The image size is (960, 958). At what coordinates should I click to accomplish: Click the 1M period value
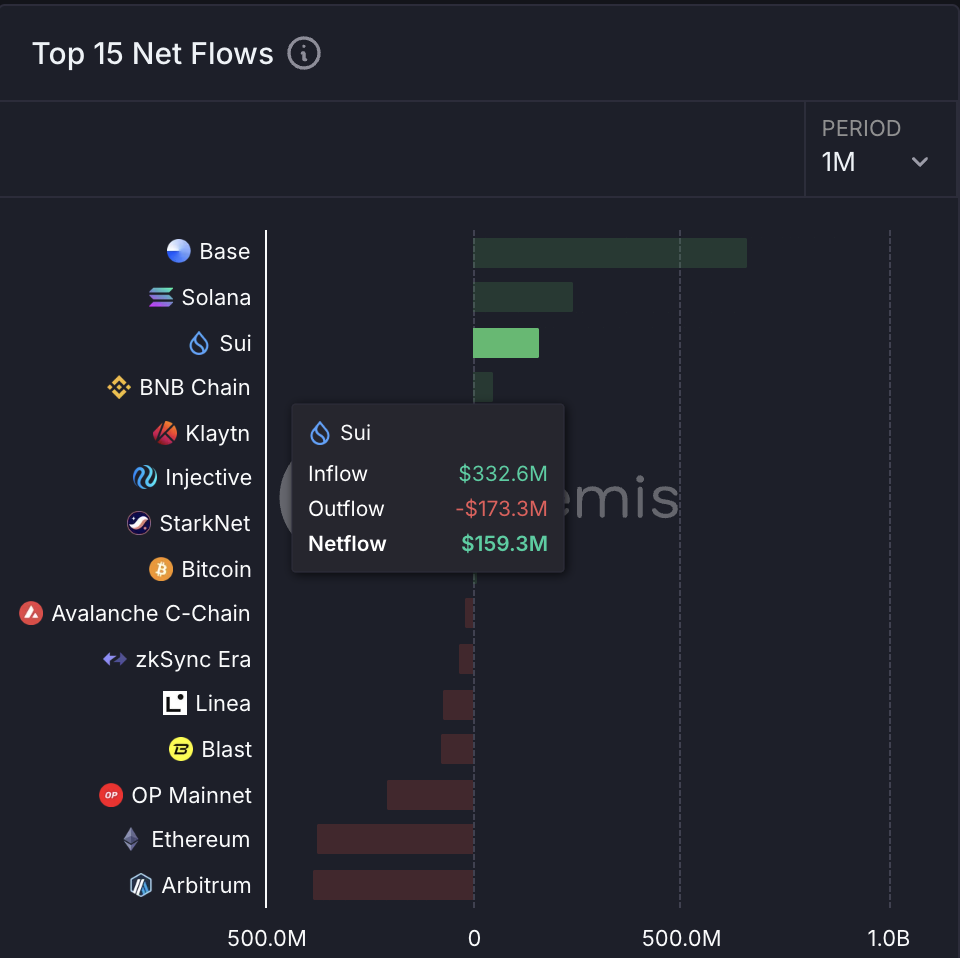[x=839, y=162]
